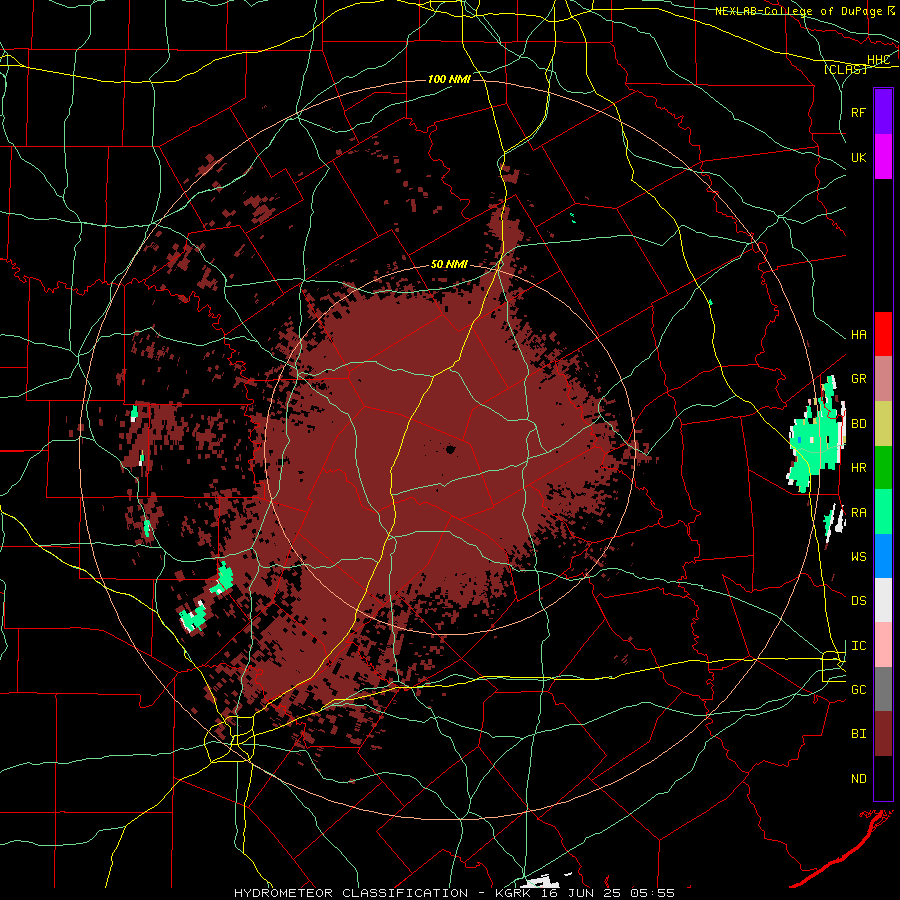Click the KGRK radar site identifier
The width and height of the screenshot is (900, 900).
coord(514,893)
